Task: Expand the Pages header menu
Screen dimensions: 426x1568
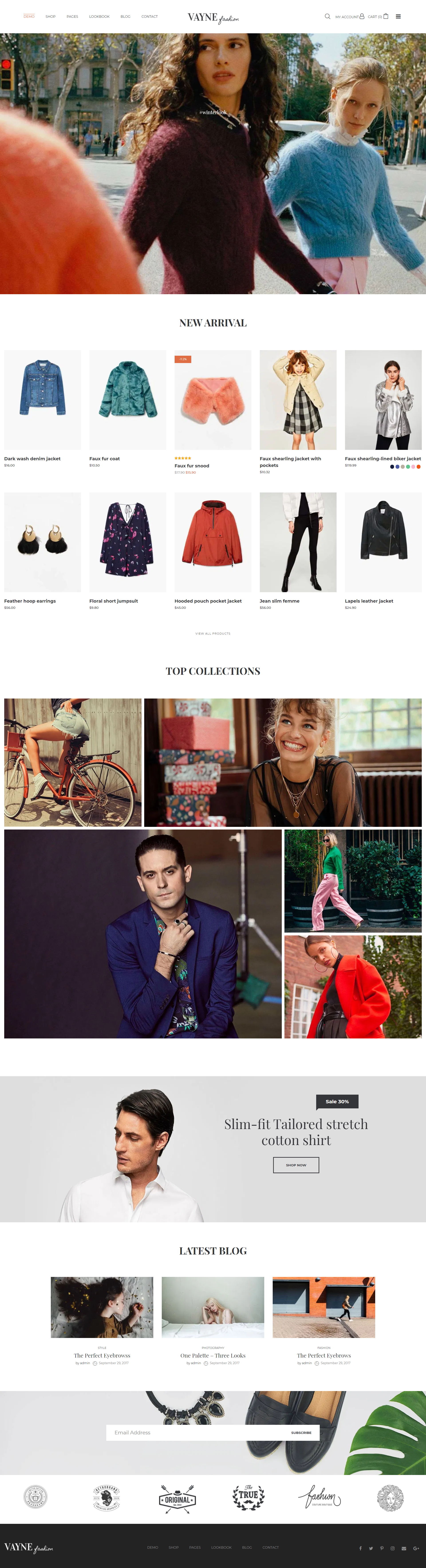Action: click(72, 16)
